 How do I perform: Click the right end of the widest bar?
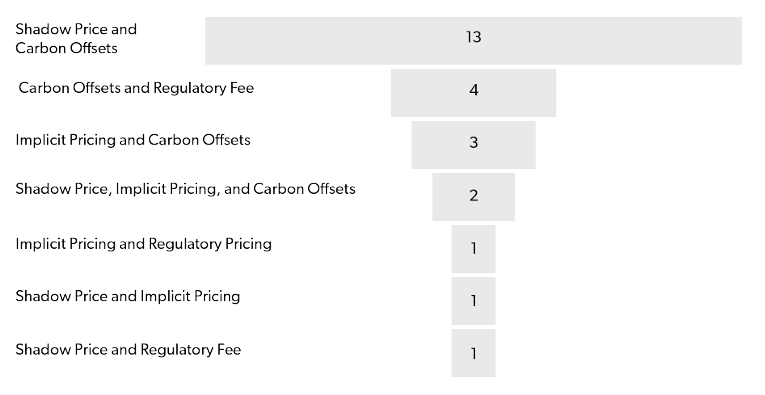click(739, 41)
